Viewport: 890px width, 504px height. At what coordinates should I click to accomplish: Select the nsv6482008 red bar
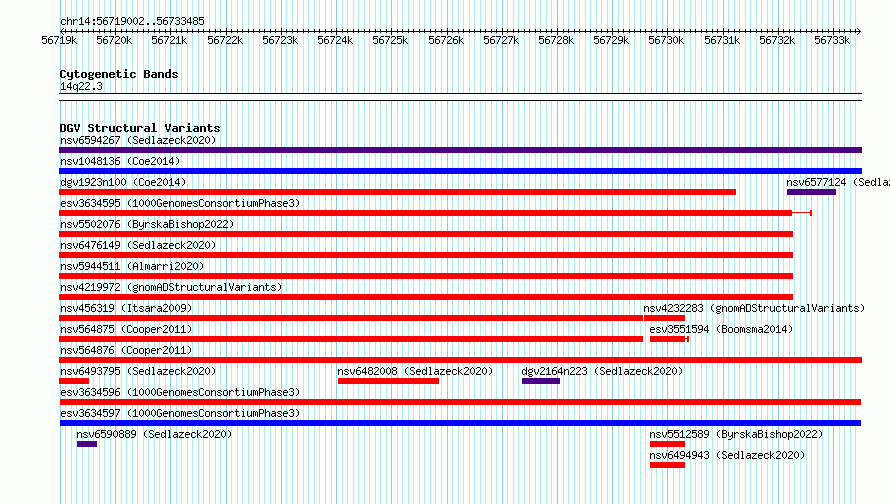388,381
